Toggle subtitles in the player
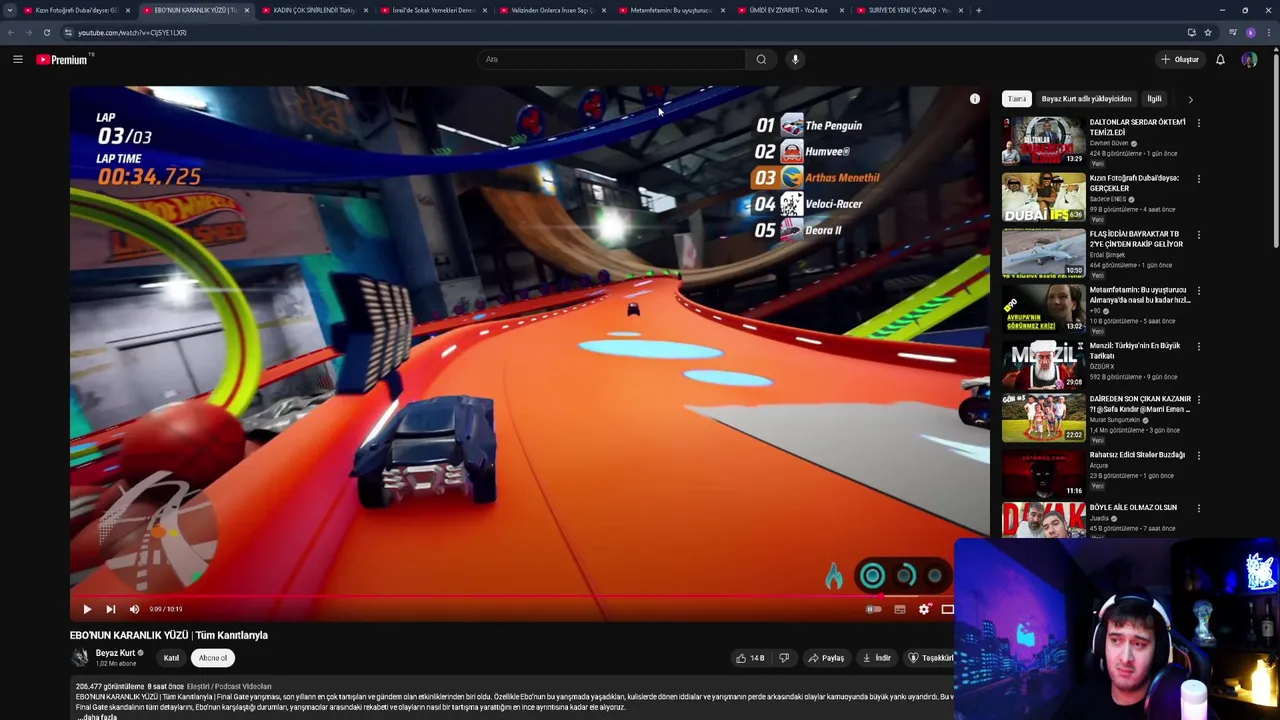The height and width of the screenshot is (720, 1280). coord(899,609)
